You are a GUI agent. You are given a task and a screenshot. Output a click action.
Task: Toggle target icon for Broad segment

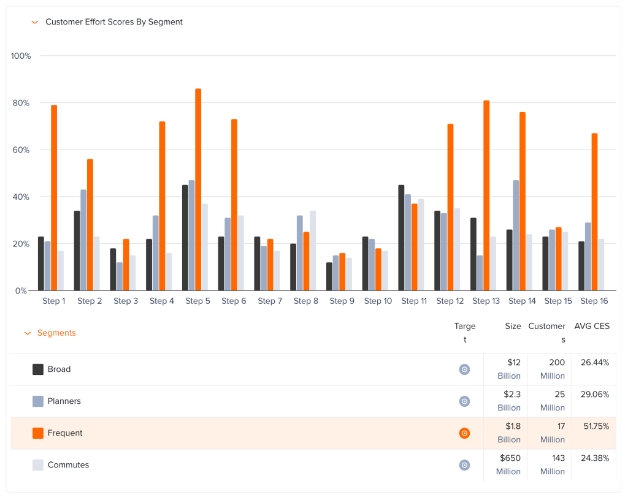click(x=464, y=369)
